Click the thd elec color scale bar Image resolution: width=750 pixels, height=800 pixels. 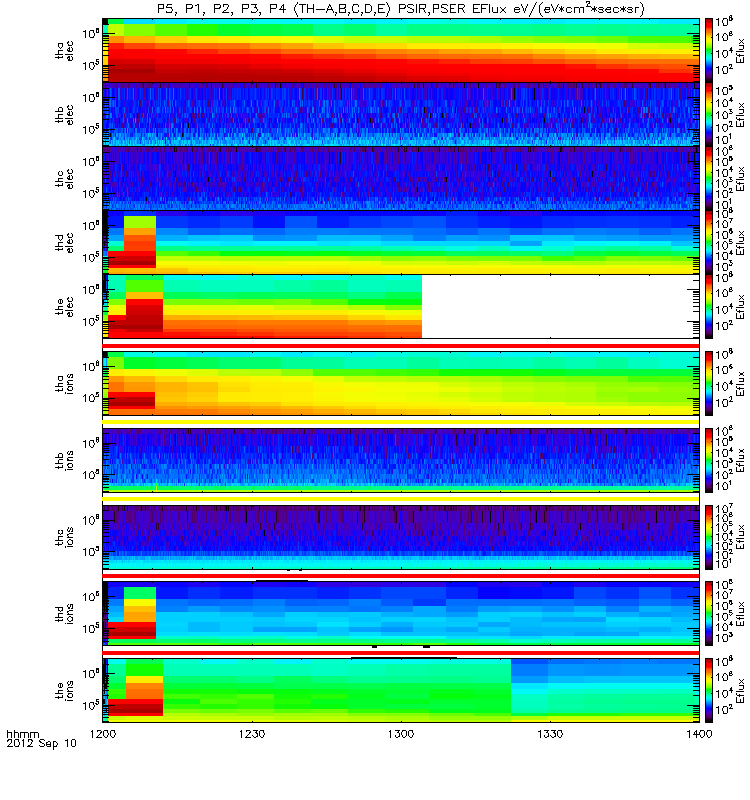[x=709, y=243]
